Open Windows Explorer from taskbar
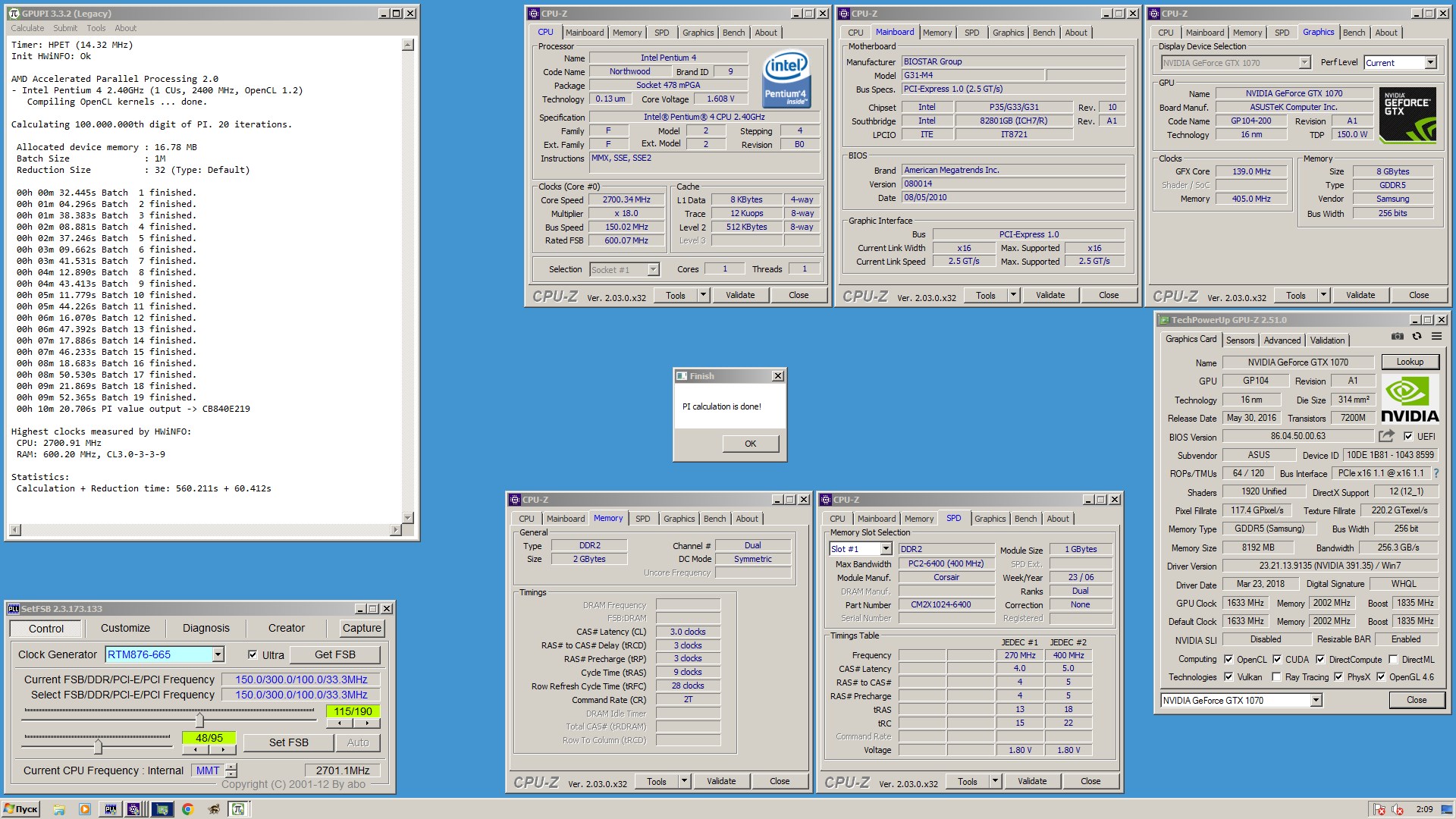 tap(59, 809)
